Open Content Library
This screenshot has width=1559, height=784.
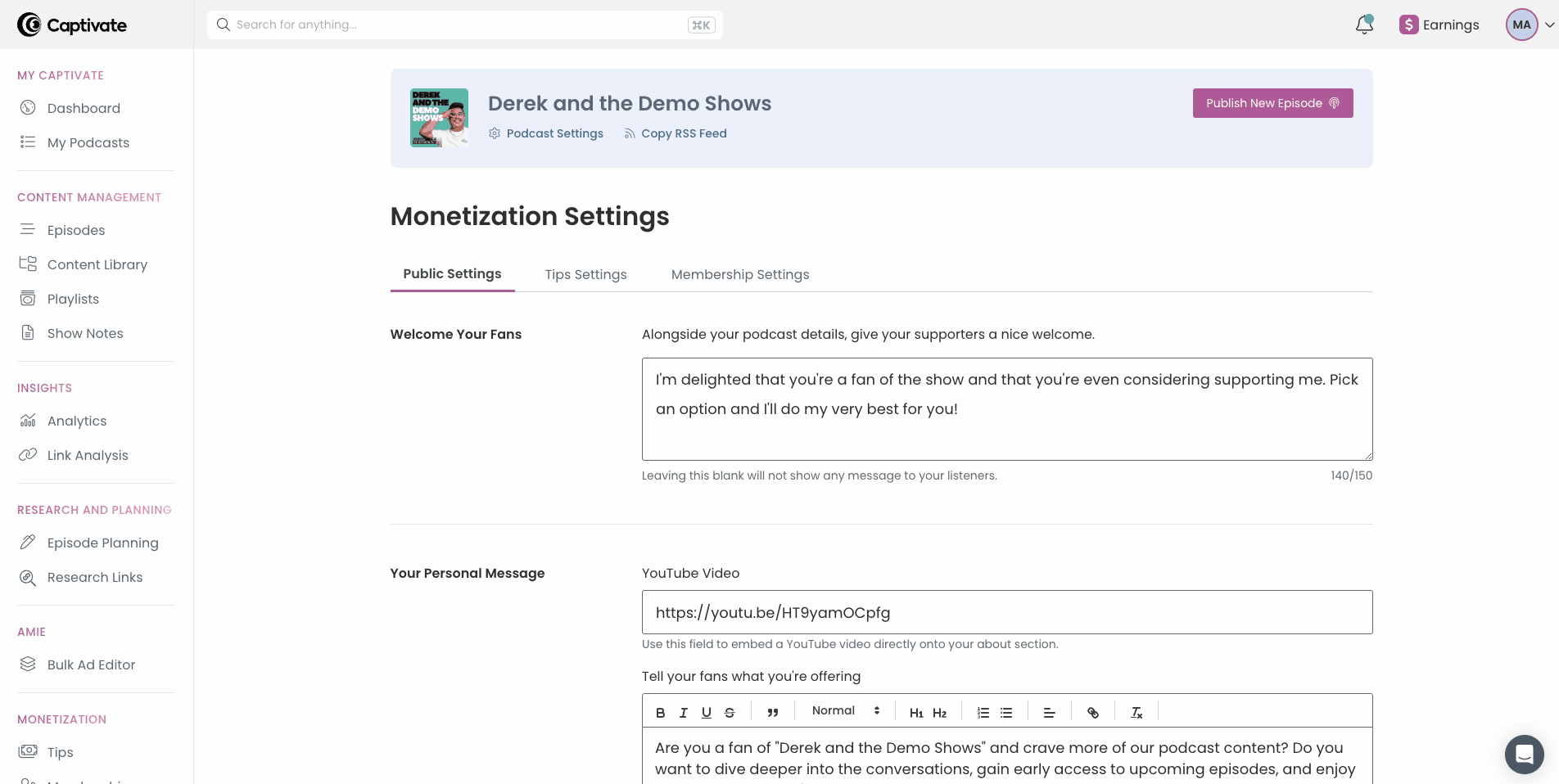[x=97, y=264]
